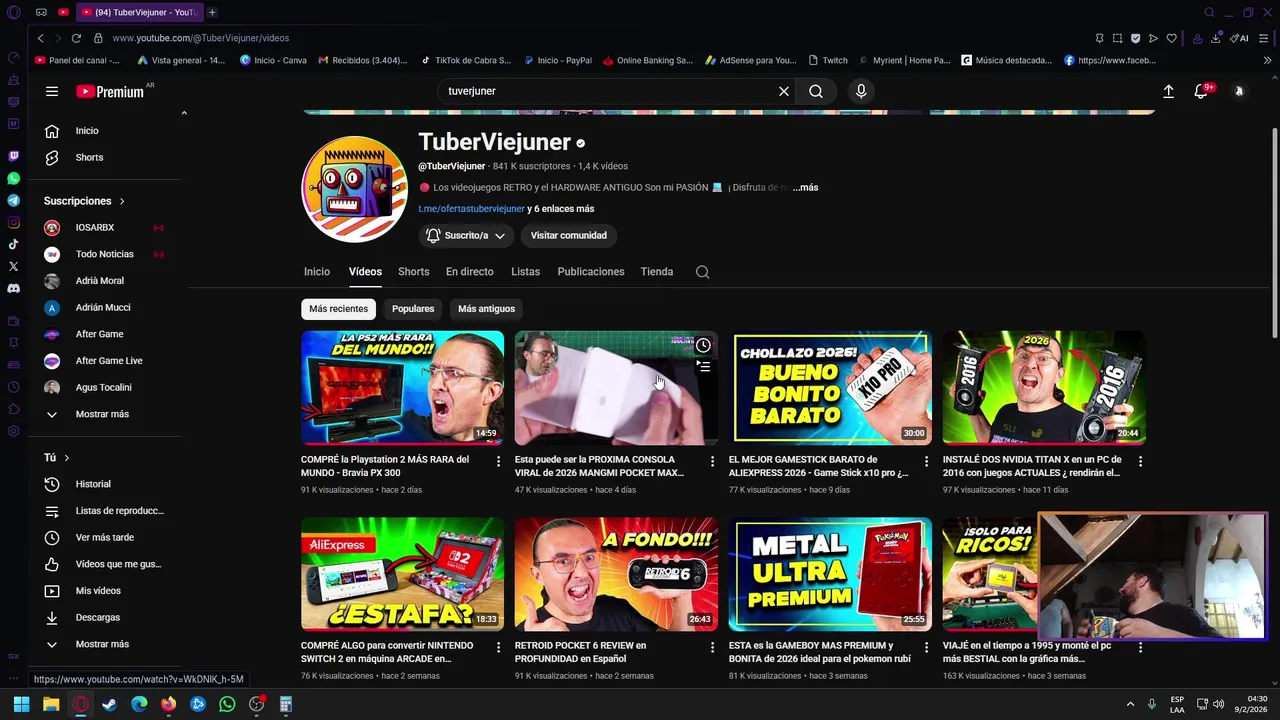Open options menu for Playstation 2 MÁS RARA video
This screenshot has height=720, width=1280.
pyautogui.click(x=498, y=461)
